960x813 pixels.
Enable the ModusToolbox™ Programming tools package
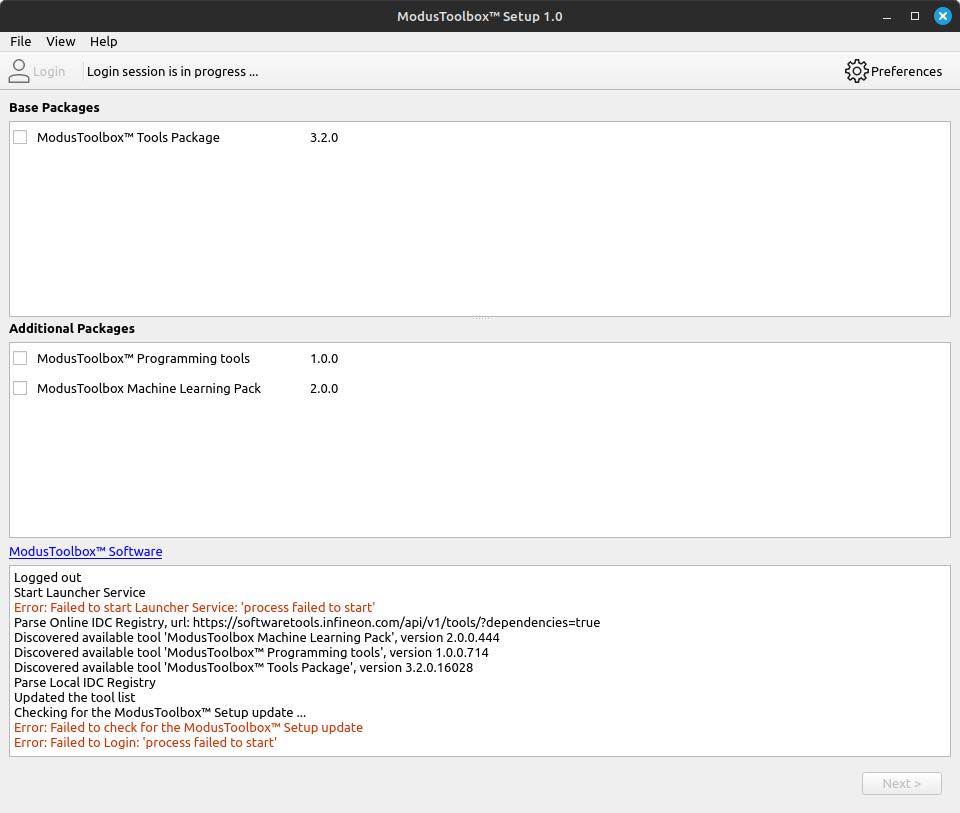coord(20,358)
